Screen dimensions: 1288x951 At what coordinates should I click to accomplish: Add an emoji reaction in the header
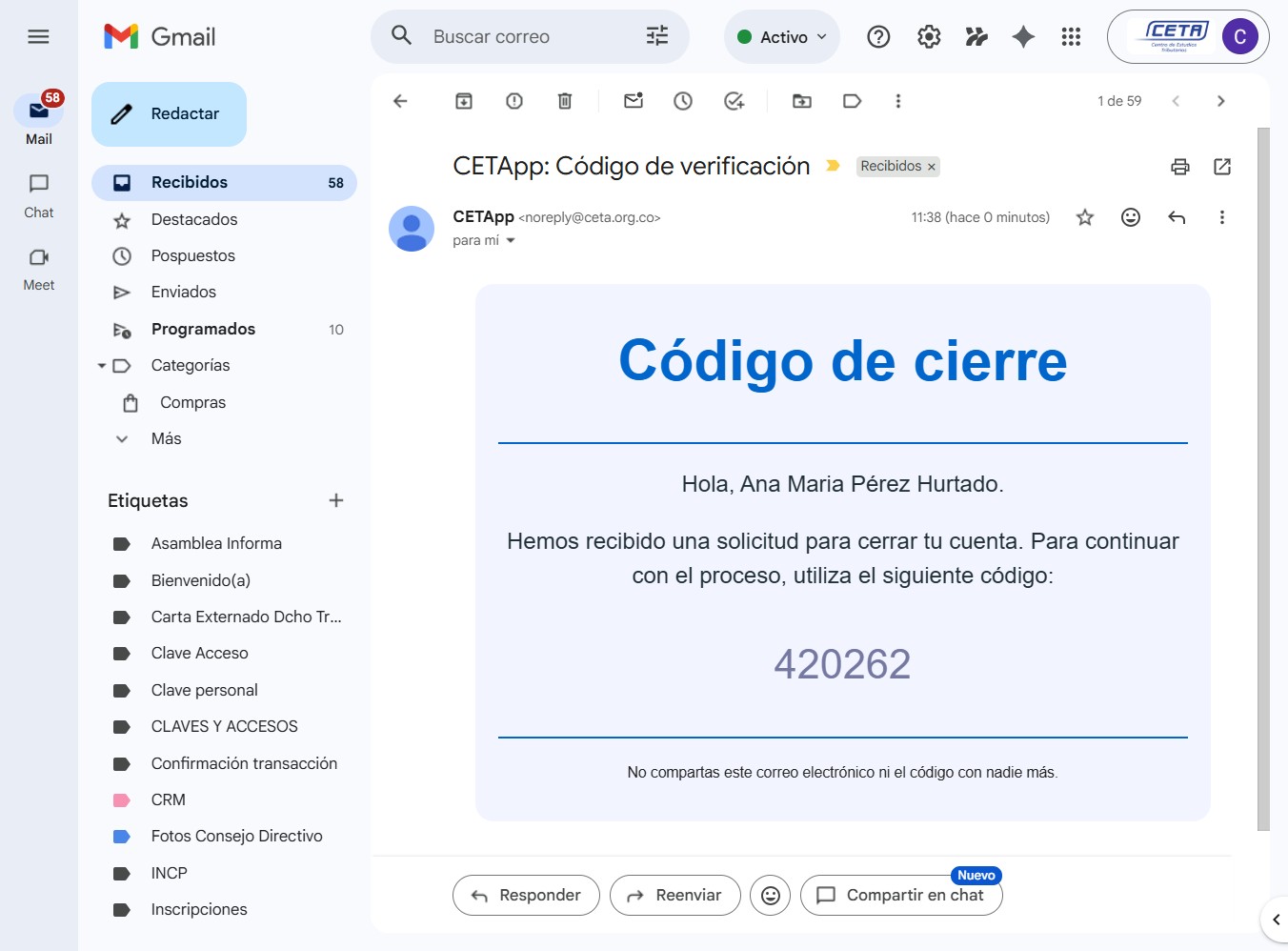coord(1131,217)
